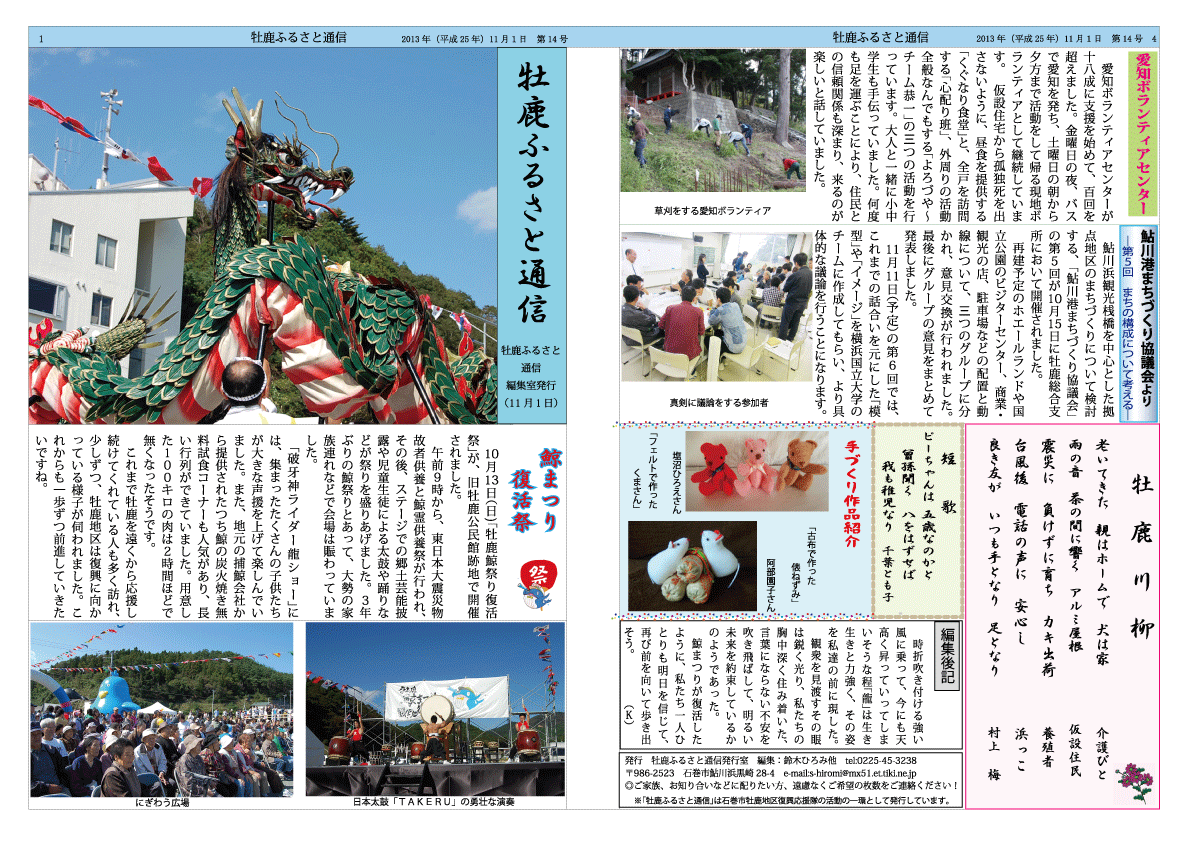Click the tel:0225-45-3238 phone number

tap(887, 761)
